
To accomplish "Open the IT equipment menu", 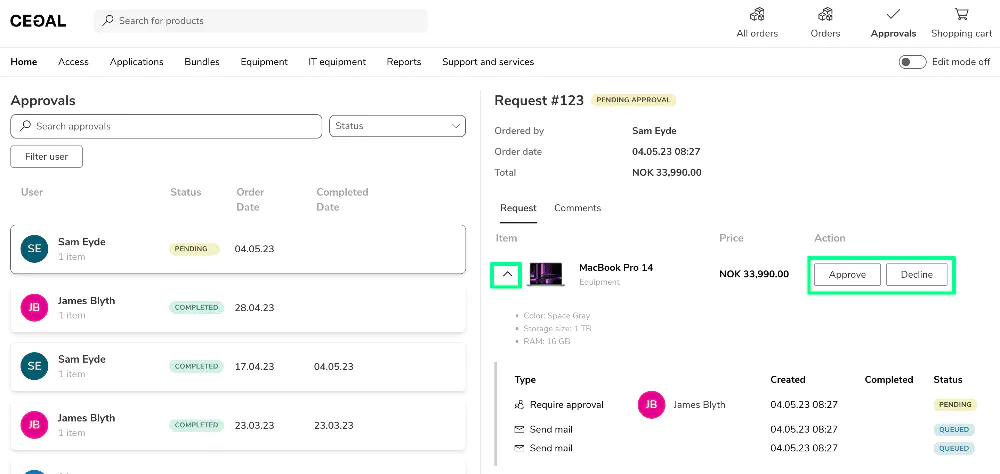I will click(x=337, y=62).
